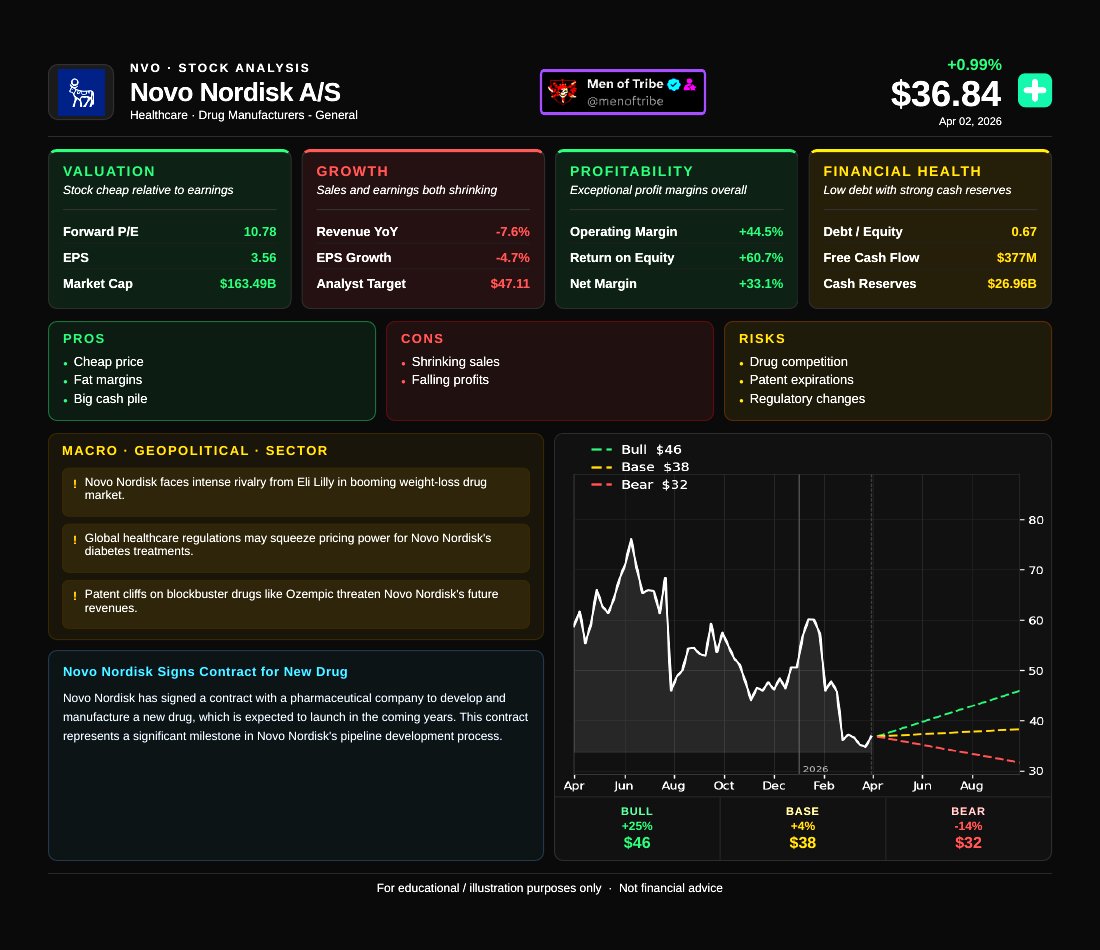Click the 'Patent expirations' risk item

click(x=801, y=380)
